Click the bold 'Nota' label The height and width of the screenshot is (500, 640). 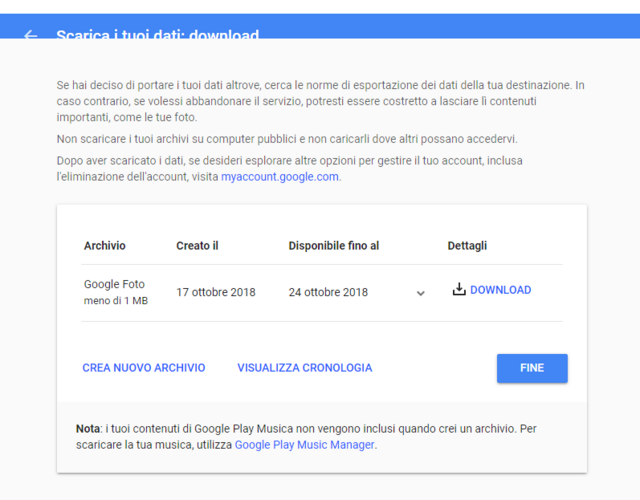pos(88,429)
